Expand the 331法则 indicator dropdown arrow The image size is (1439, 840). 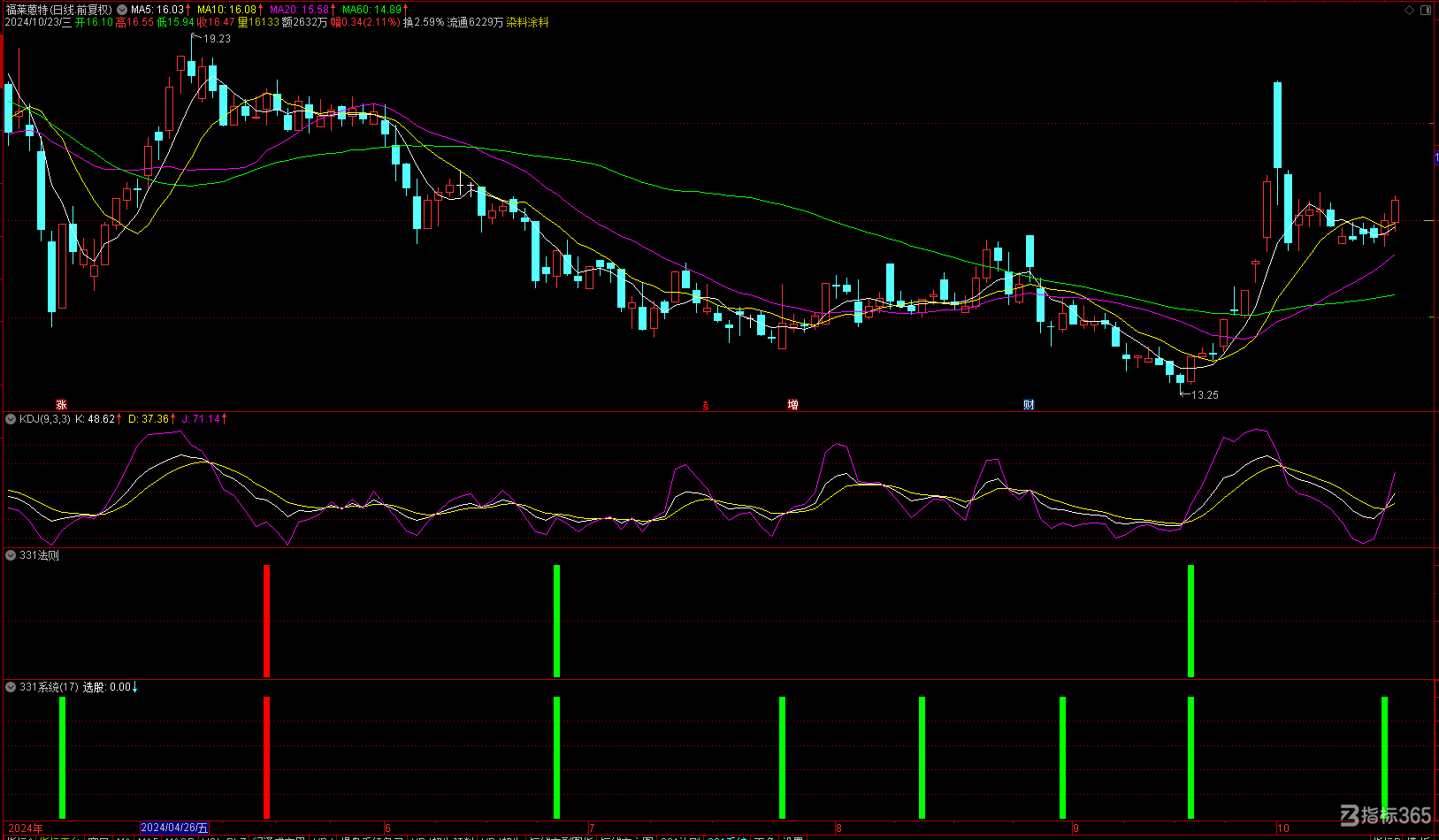pyautogui.click(x=11, y=555)
